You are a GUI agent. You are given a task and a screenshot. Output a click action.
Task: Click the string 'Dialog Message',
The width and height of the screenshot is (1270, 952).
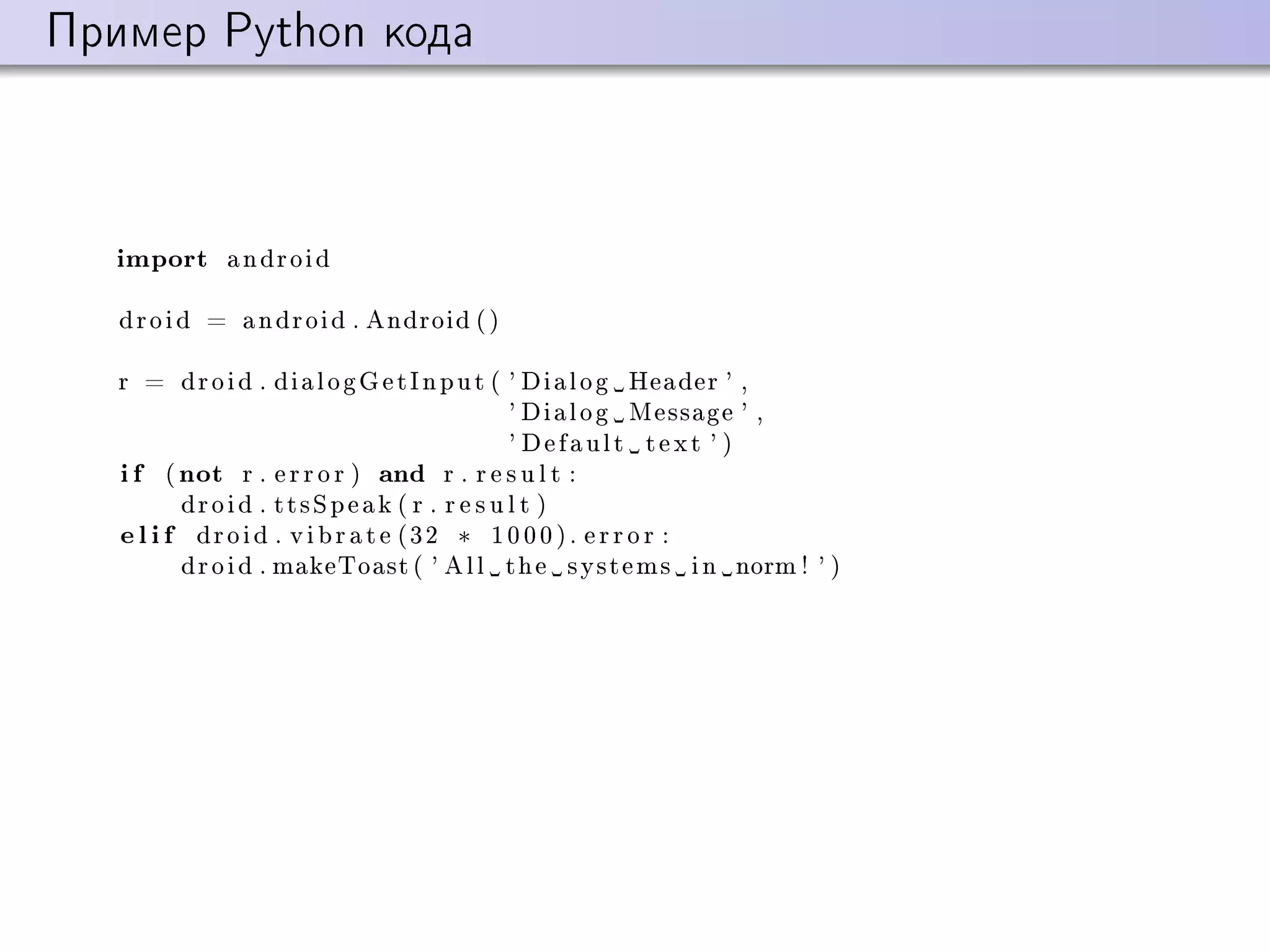click(x=636, y=413)
